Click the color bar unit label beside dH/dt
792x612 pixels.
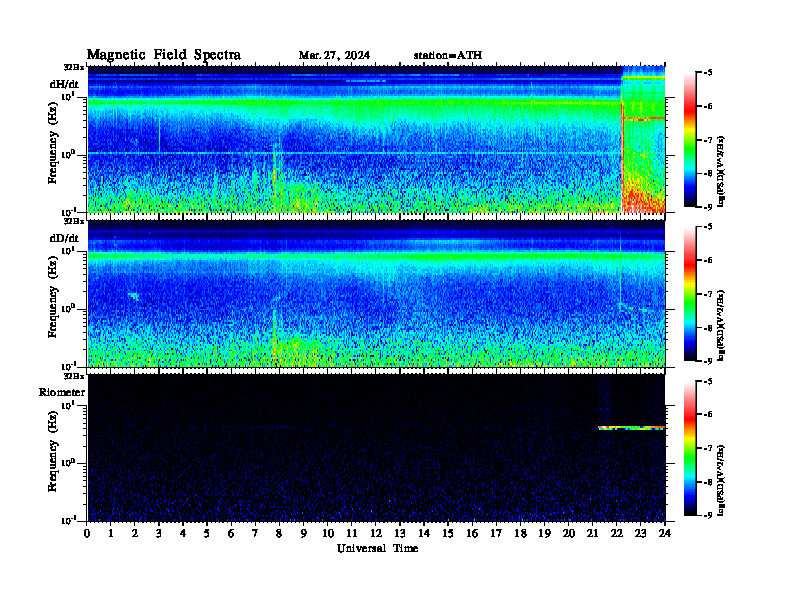pos(723,171)
